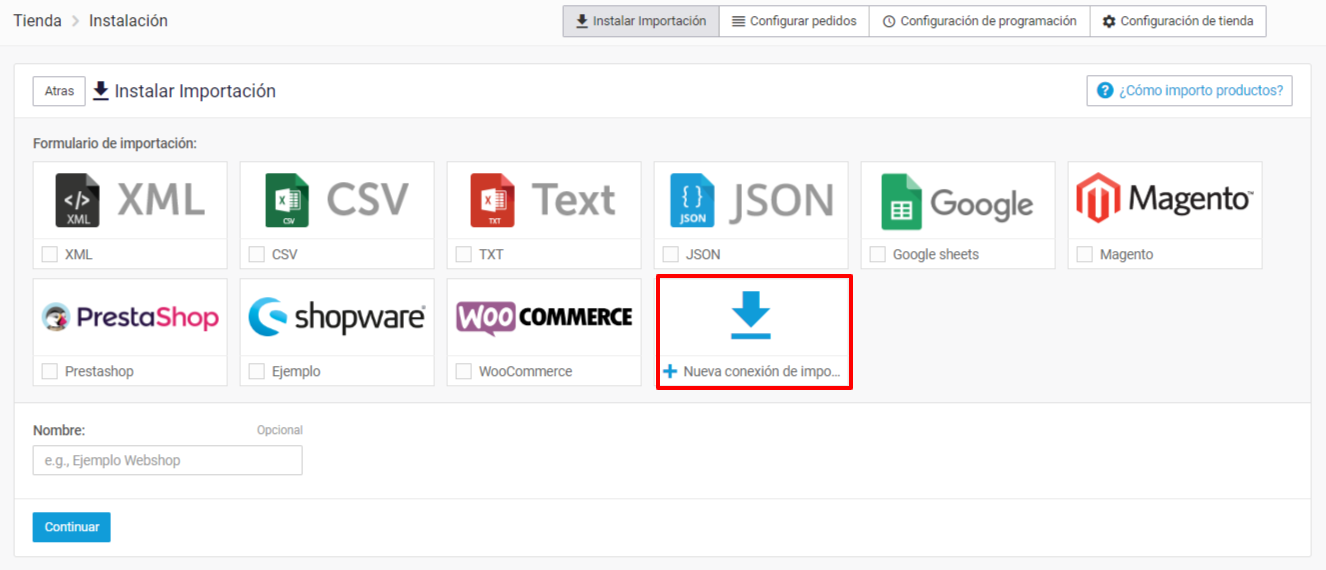Switch to Configurar pedidos tab

coord(794,21)
